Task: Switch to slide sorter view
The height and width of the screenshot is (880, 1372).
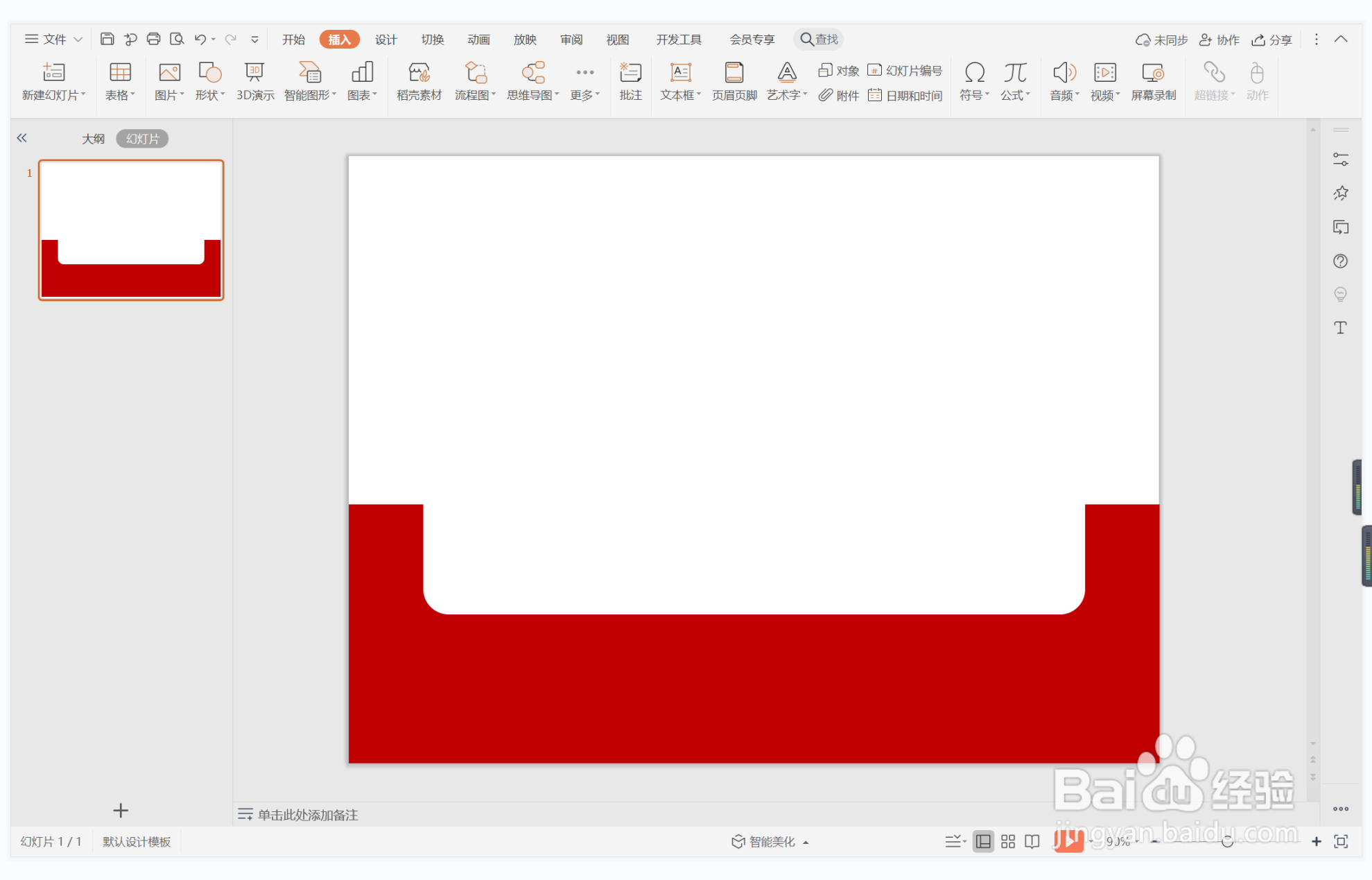Action: 1007,841
